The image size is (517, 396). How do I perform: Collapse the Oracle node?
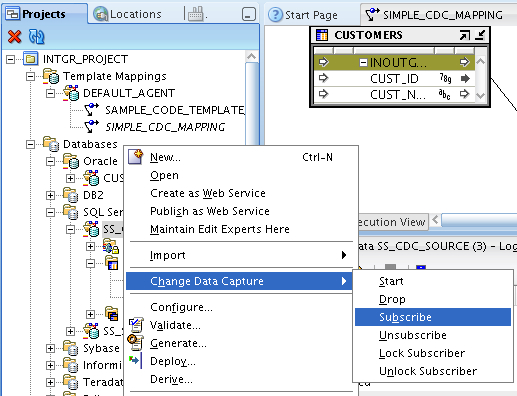[x=50, y=161]
